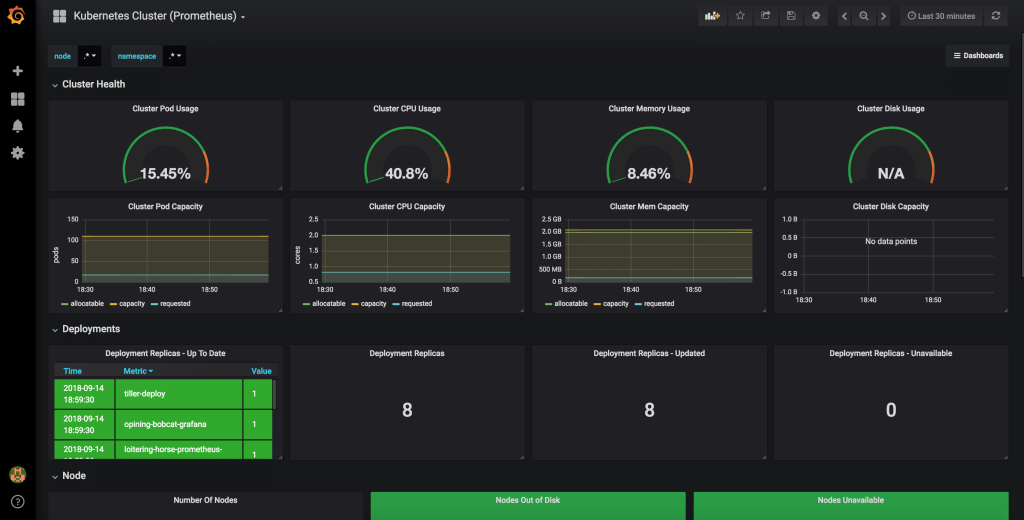
Task: Click the Create plus icon in sidebar
Action: 18,71
